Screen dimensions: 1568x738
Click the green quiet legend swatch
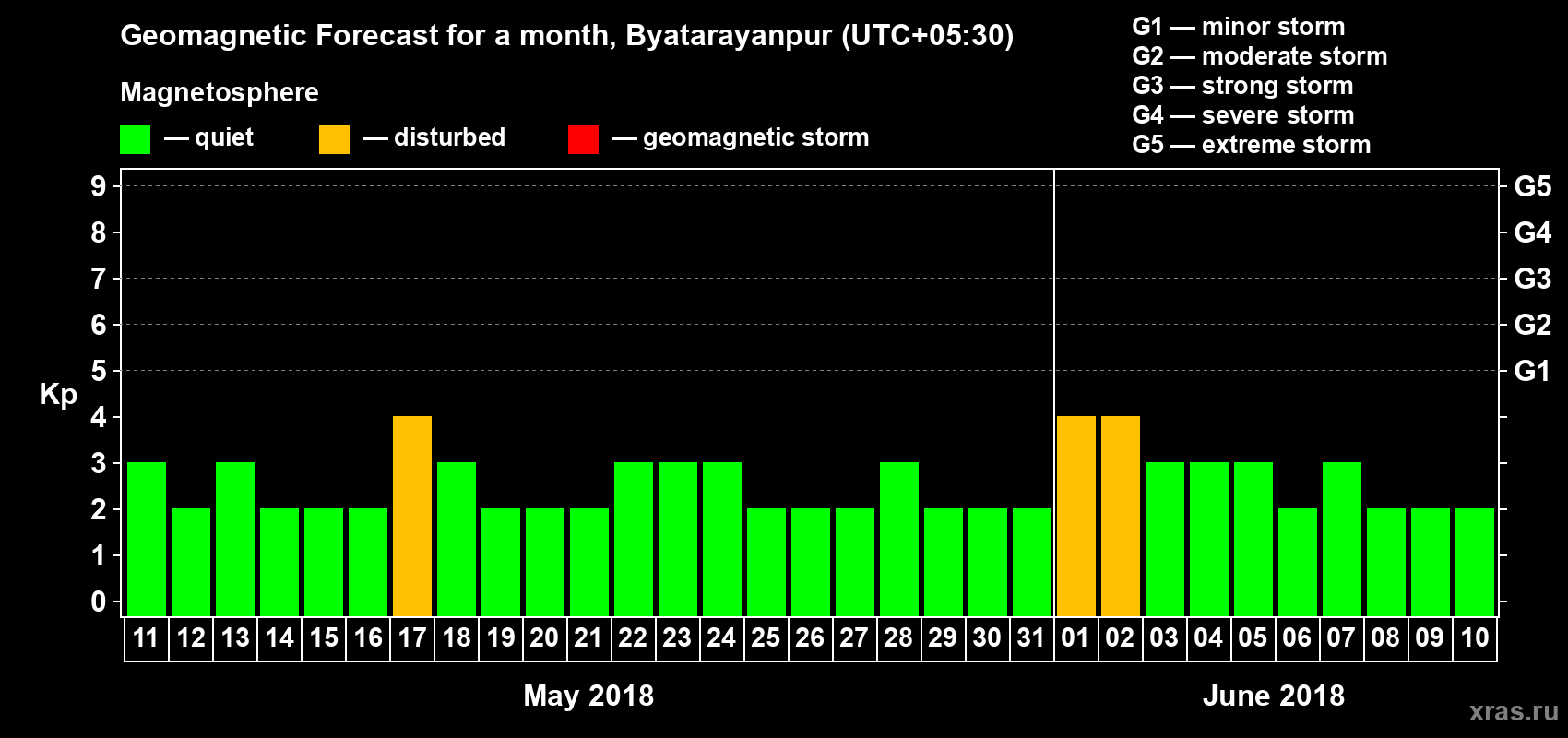click(135, 139)
